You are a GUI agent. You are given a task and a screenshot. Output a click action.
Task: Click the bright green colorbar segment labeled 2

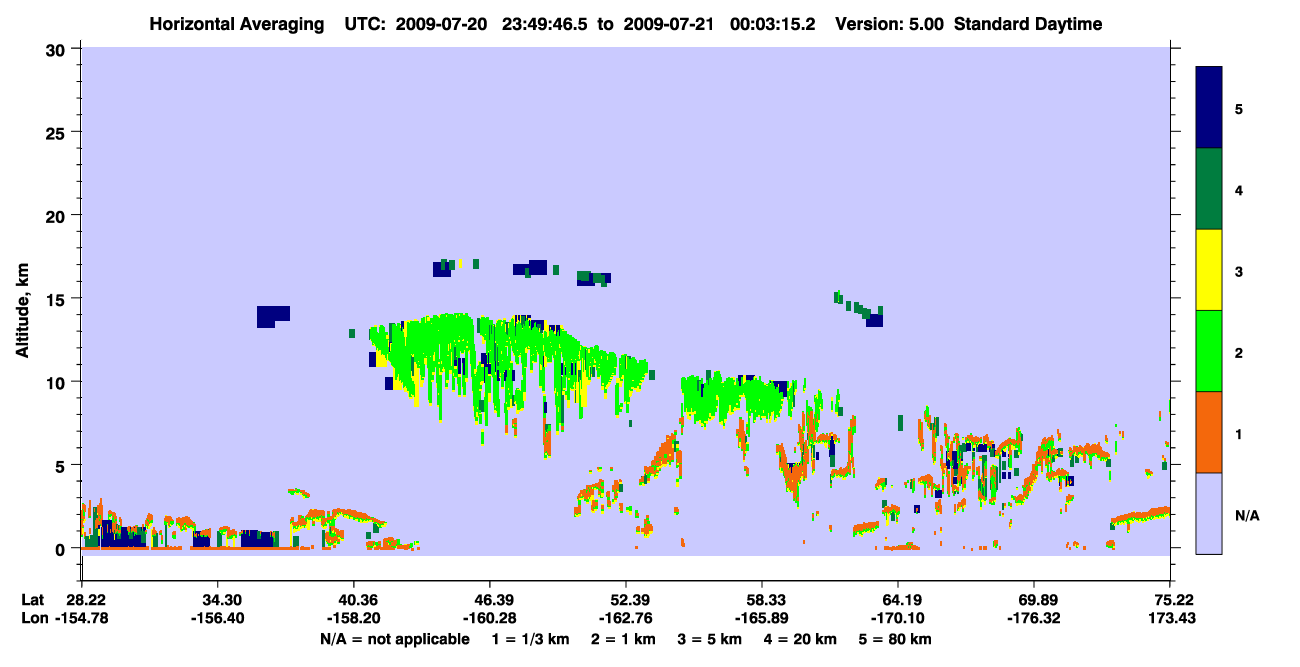1209,351
